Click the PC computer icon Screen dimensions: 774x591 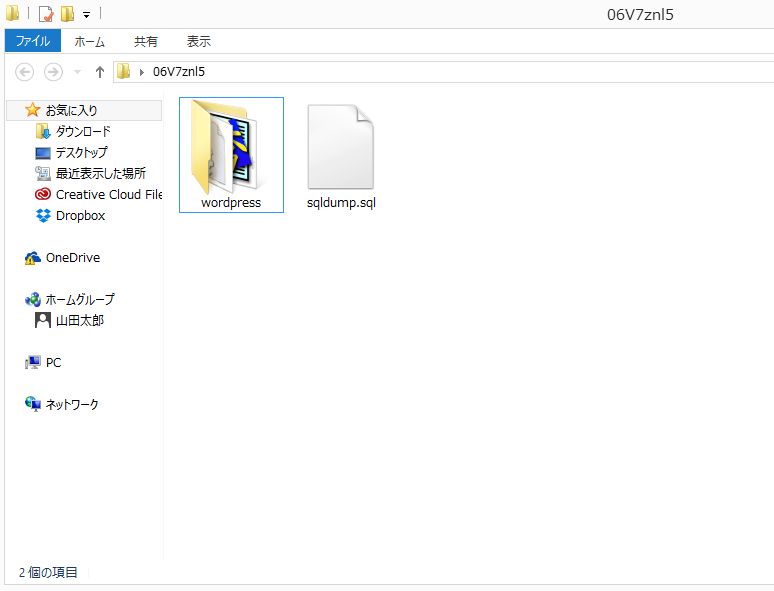(x=33, y=363)
